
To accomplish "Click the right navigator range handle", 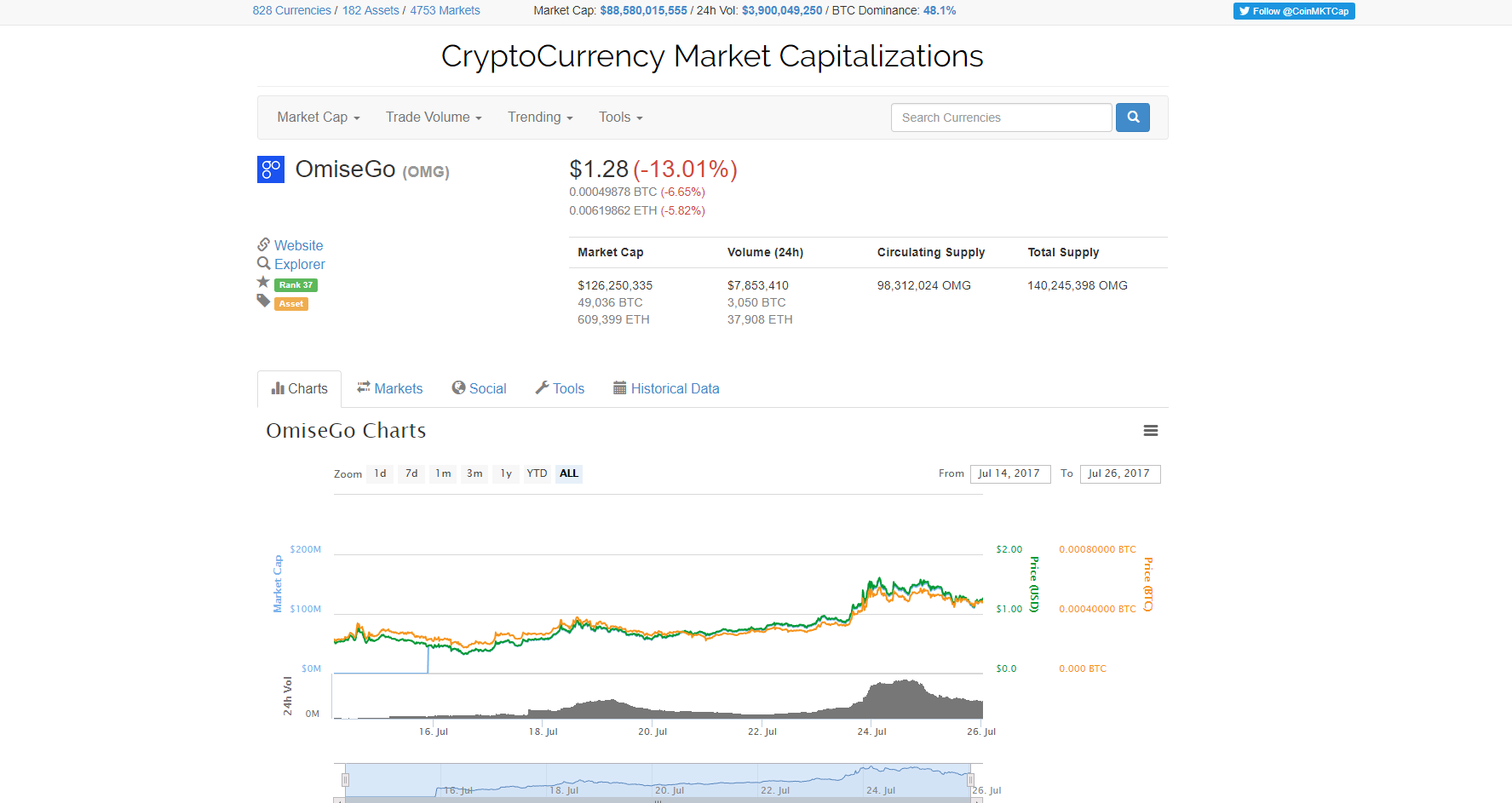I will click(x=970, y=779).
